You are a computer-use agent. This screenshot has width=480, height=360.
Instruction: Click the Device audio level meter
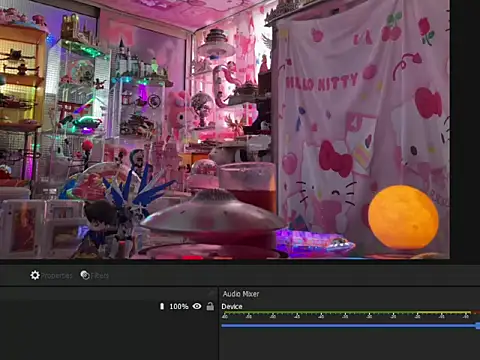(351, 314)
